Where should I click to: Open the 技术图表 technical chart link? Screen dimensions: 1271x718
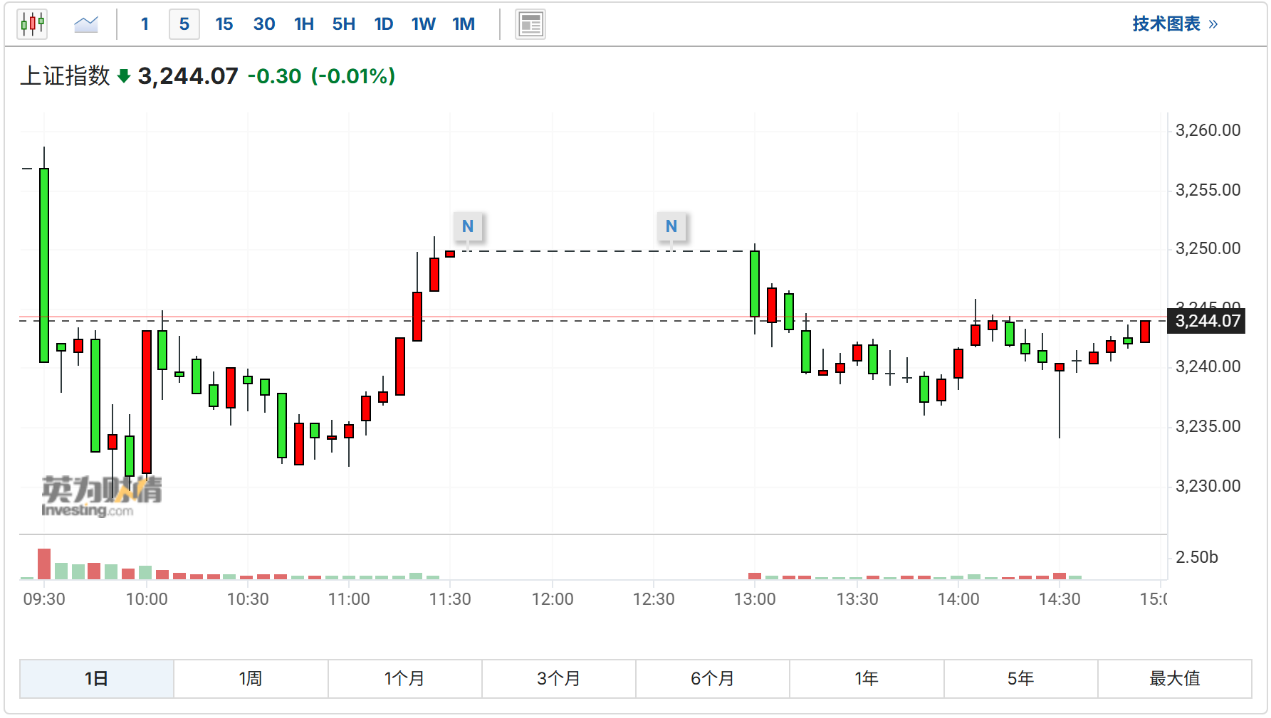point(1175,24)
